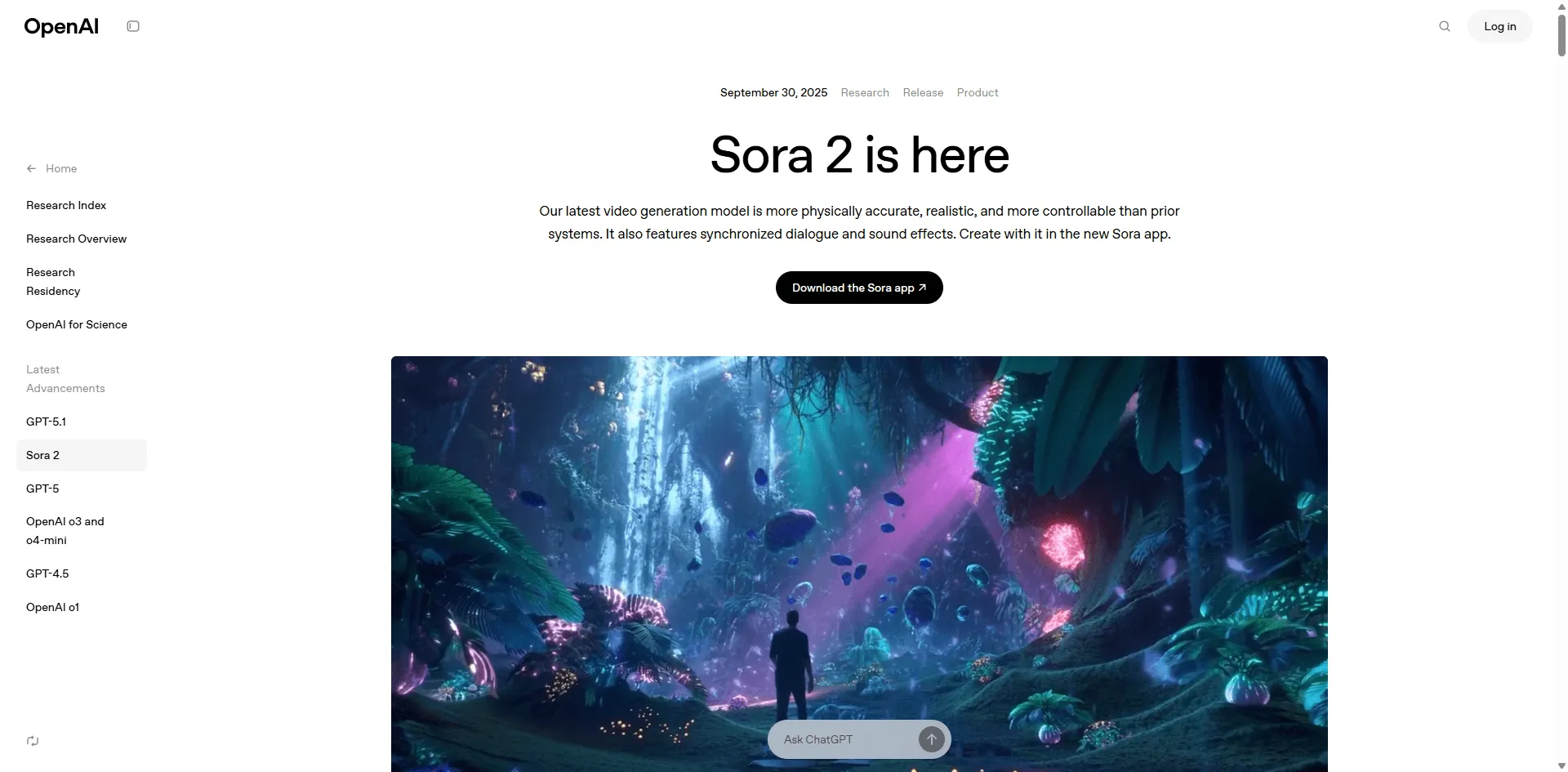The image size is (1568, 772).
Task: Open Research Overview in the sidebar
Action: click(77, 239)
